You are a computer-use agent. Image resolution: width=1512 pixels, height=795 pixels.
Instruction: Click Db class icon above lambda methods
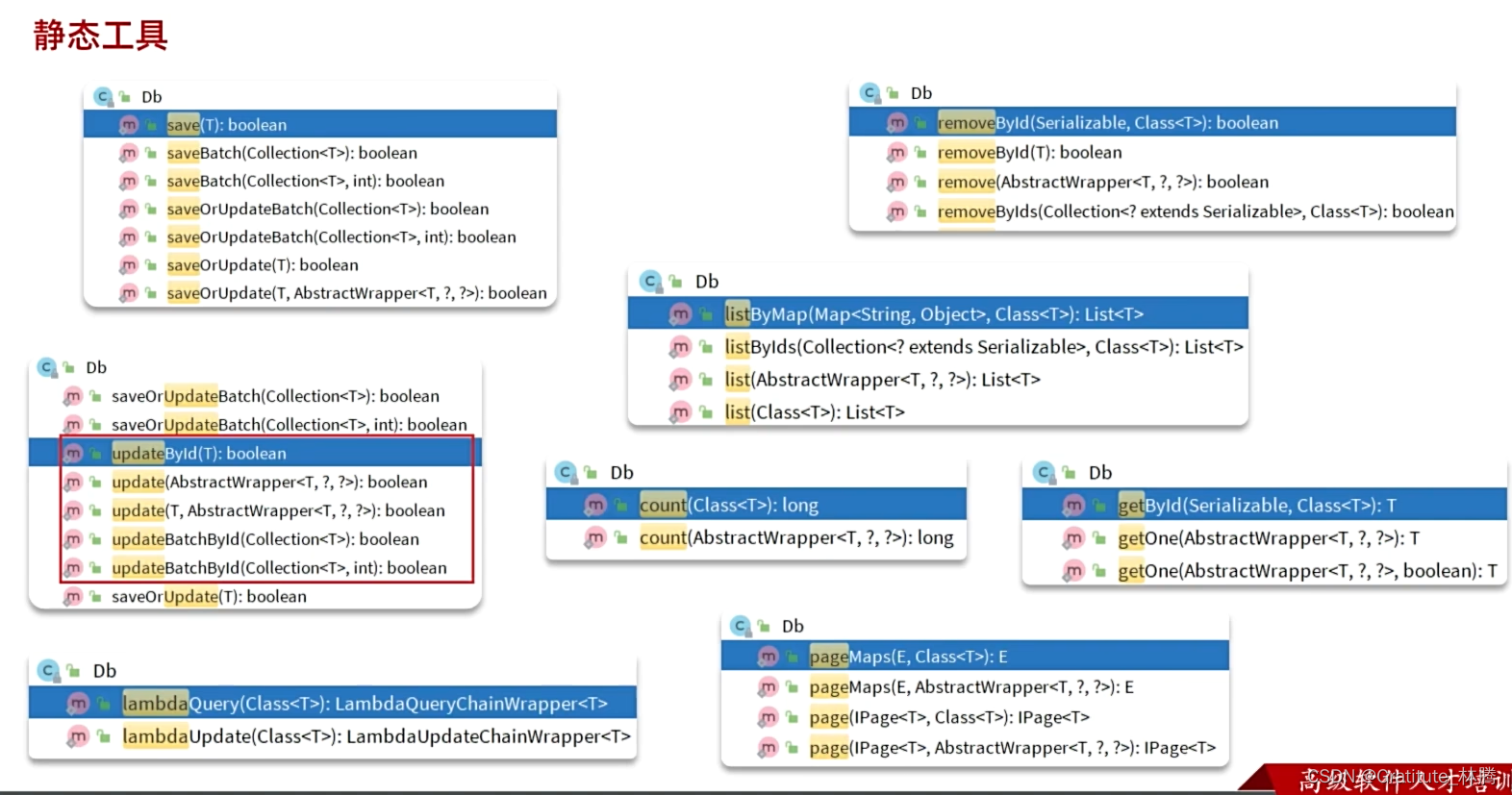48,671
